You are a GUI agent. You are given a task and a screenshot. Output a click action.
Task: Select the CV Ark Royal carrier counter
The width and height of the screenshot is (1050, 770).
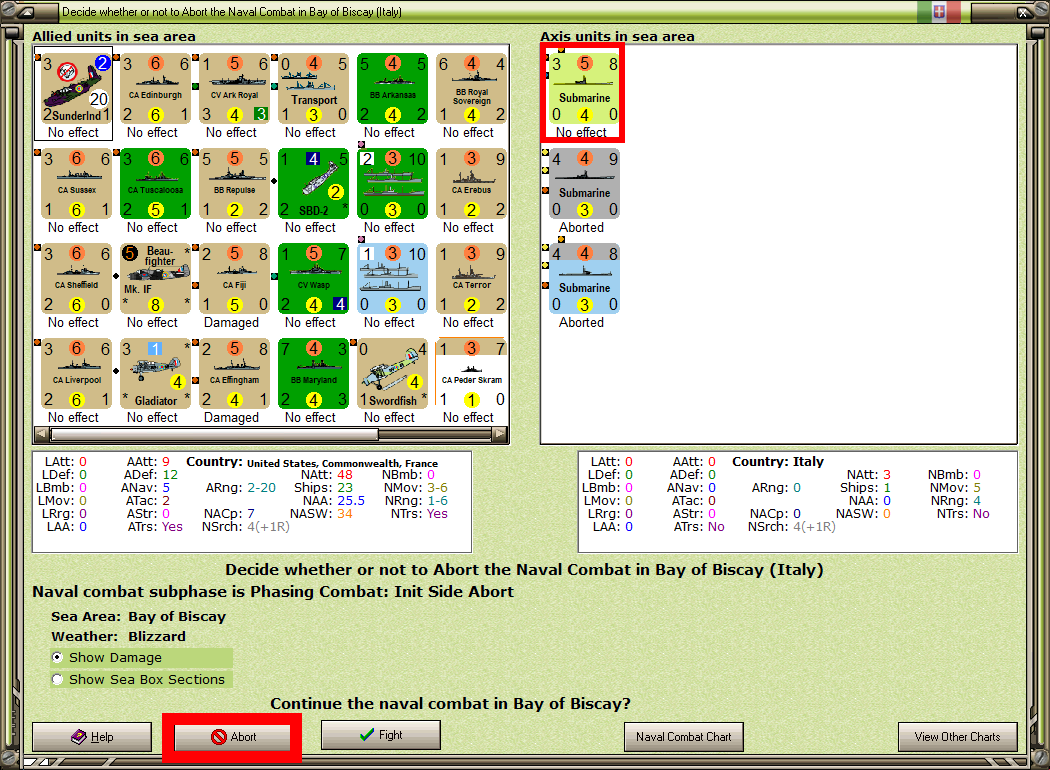pos(234,89)
